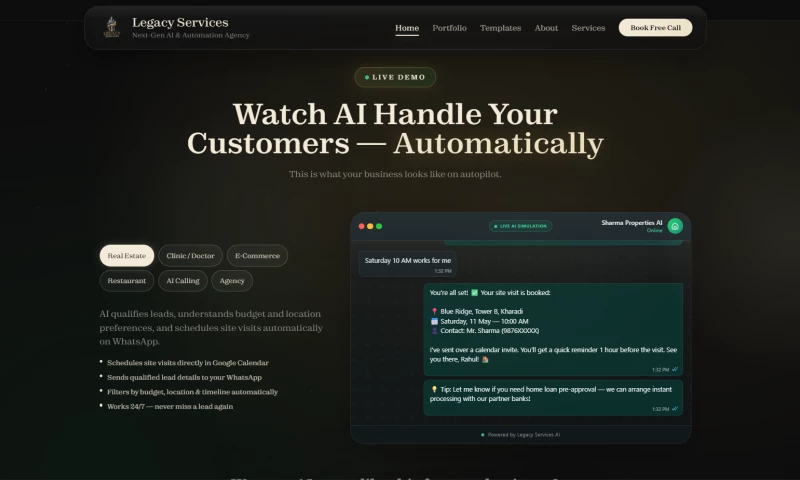Click the LIVE DEMO badge

coord(395,77)
